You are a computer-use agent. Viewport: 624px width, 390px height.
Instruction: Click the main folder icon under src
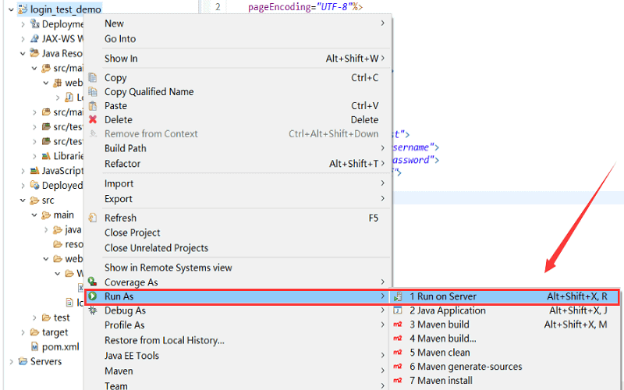coord(47,215)
